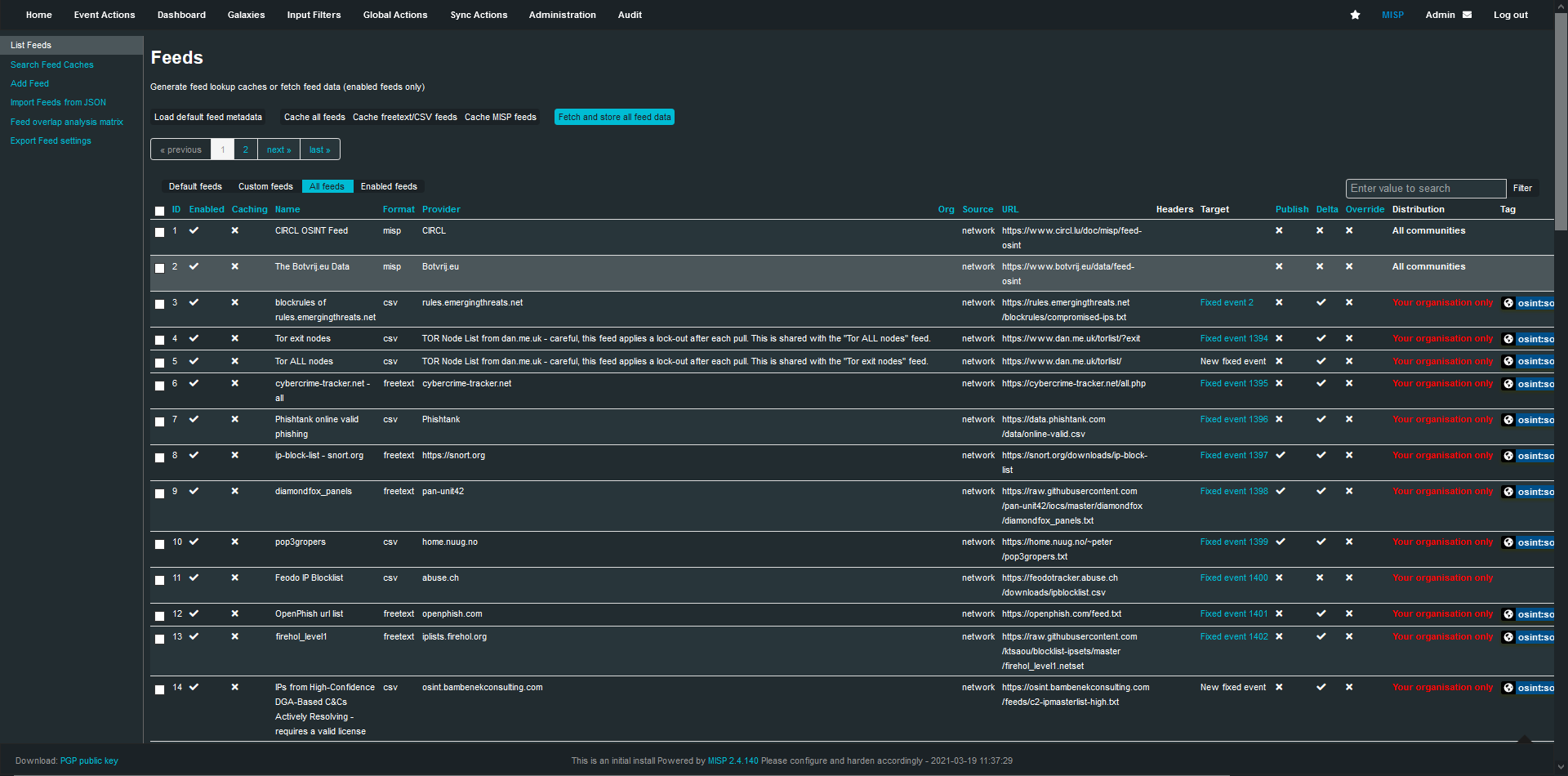Click the feed search value input field

(x=1425, y=189)
